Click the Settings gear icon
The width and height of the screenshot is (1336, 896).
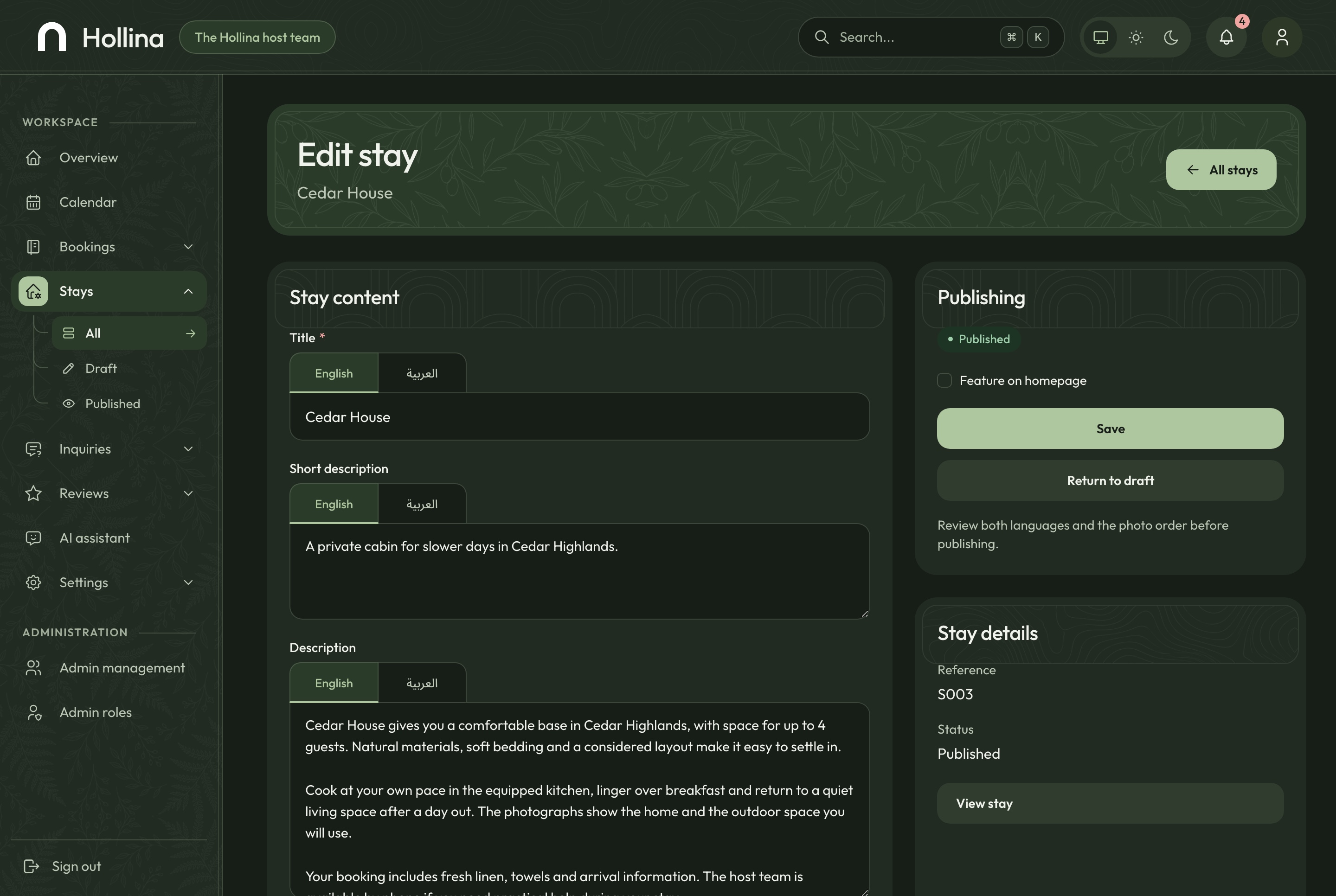[x=33, y=582]
